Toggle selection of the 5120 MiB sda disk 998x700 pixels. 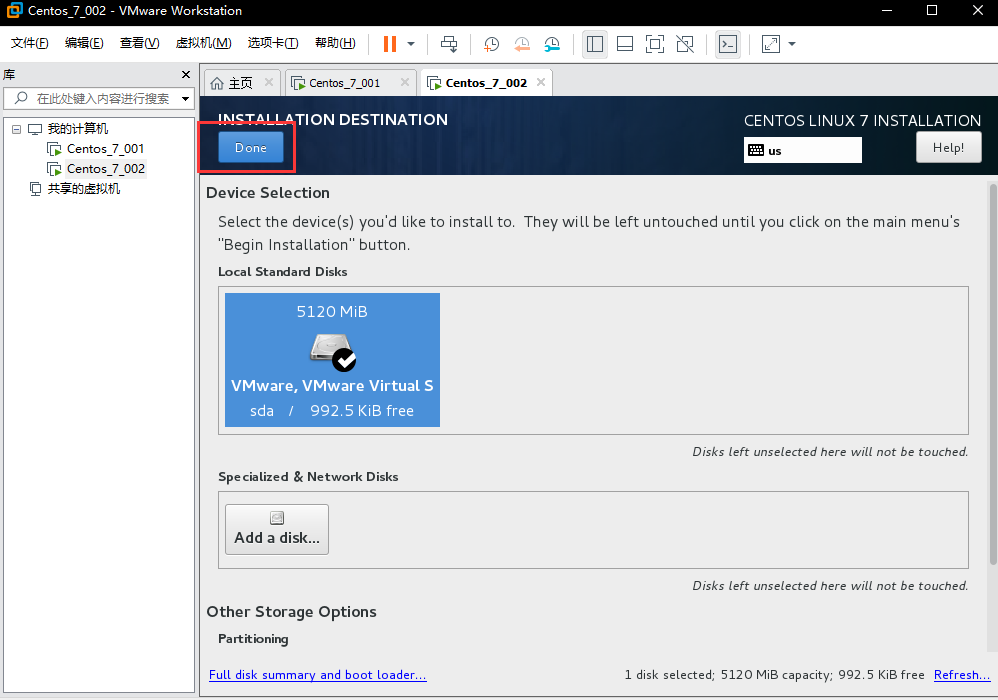[x=332, y=360]
